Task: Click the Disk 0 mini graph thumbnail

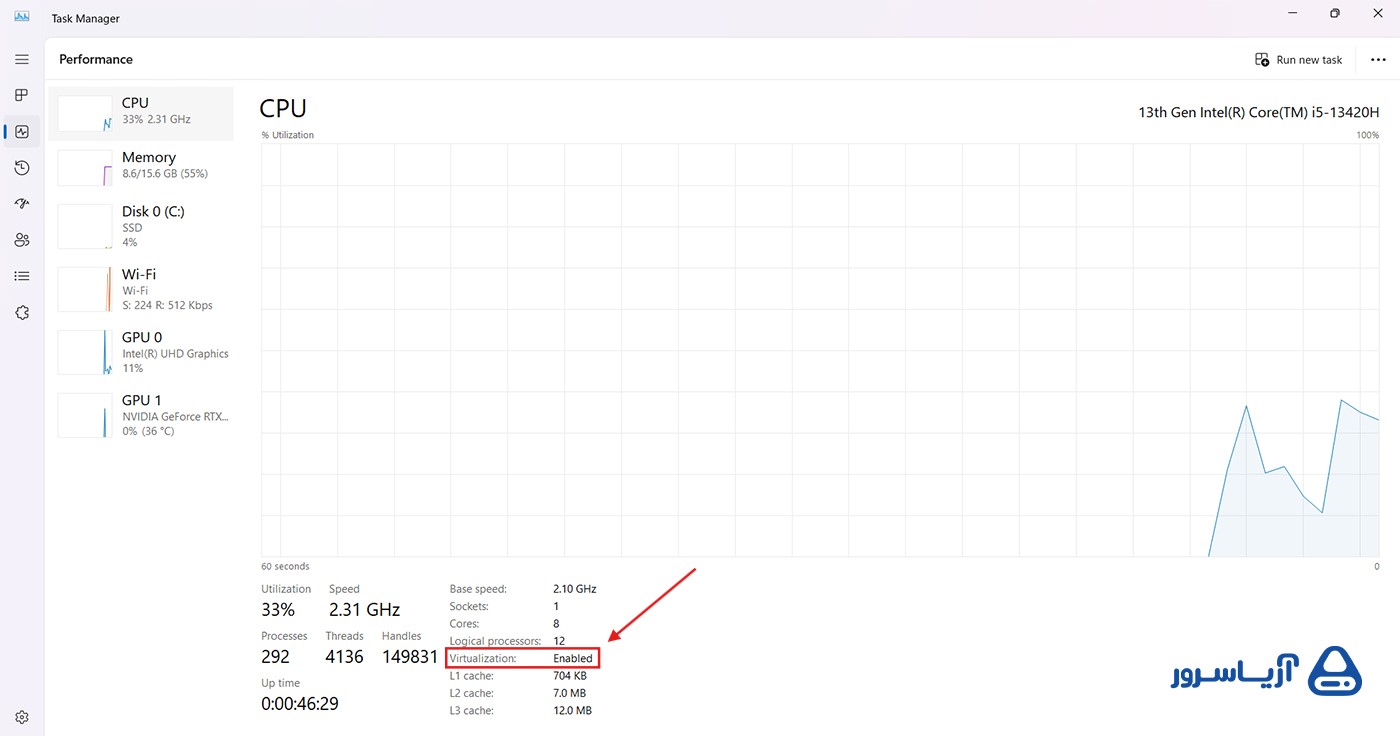Action: [x=85, y=226]
